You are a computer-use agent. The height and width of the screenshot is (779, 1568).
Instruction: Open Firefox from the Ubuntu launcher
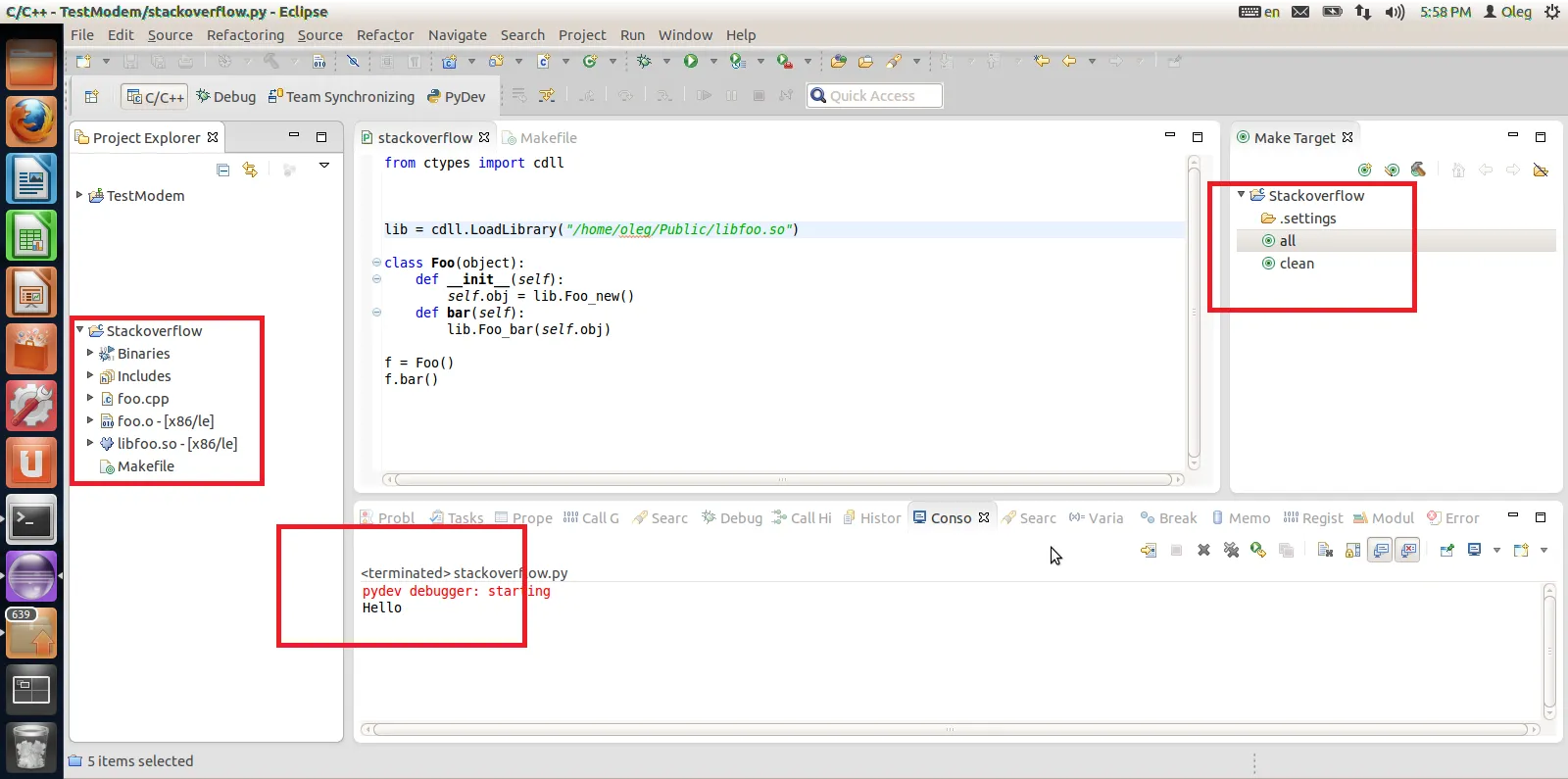(x=31, y=122)
